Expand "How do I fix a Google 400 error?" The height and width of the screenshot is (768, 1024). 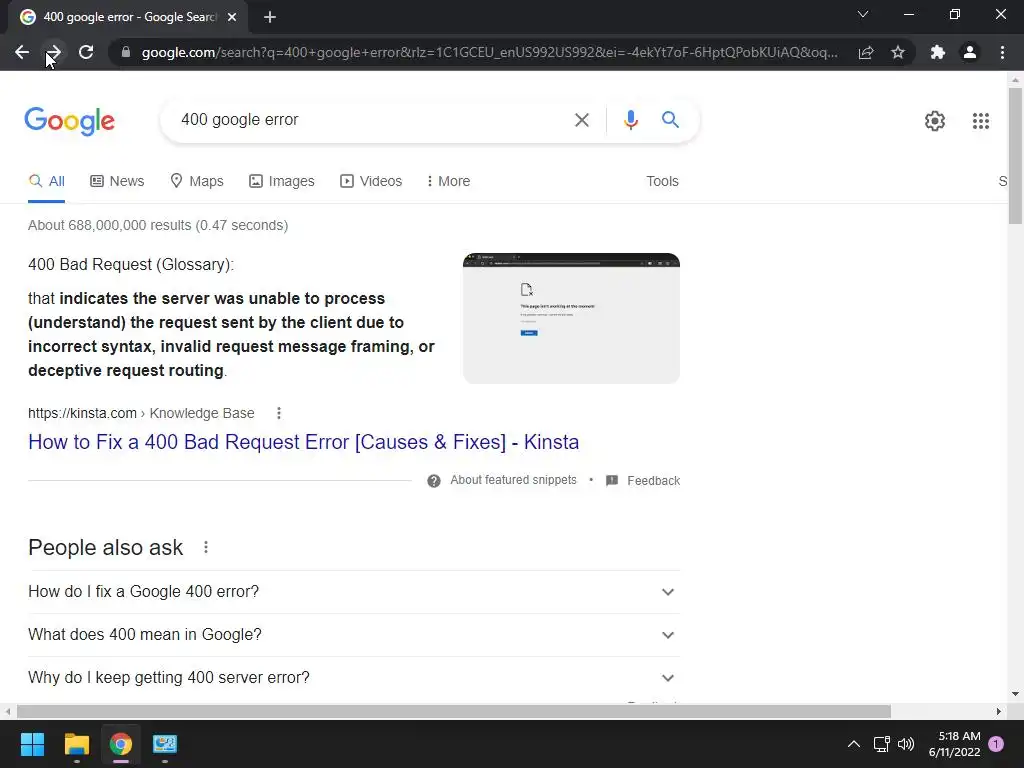(353, 592)
